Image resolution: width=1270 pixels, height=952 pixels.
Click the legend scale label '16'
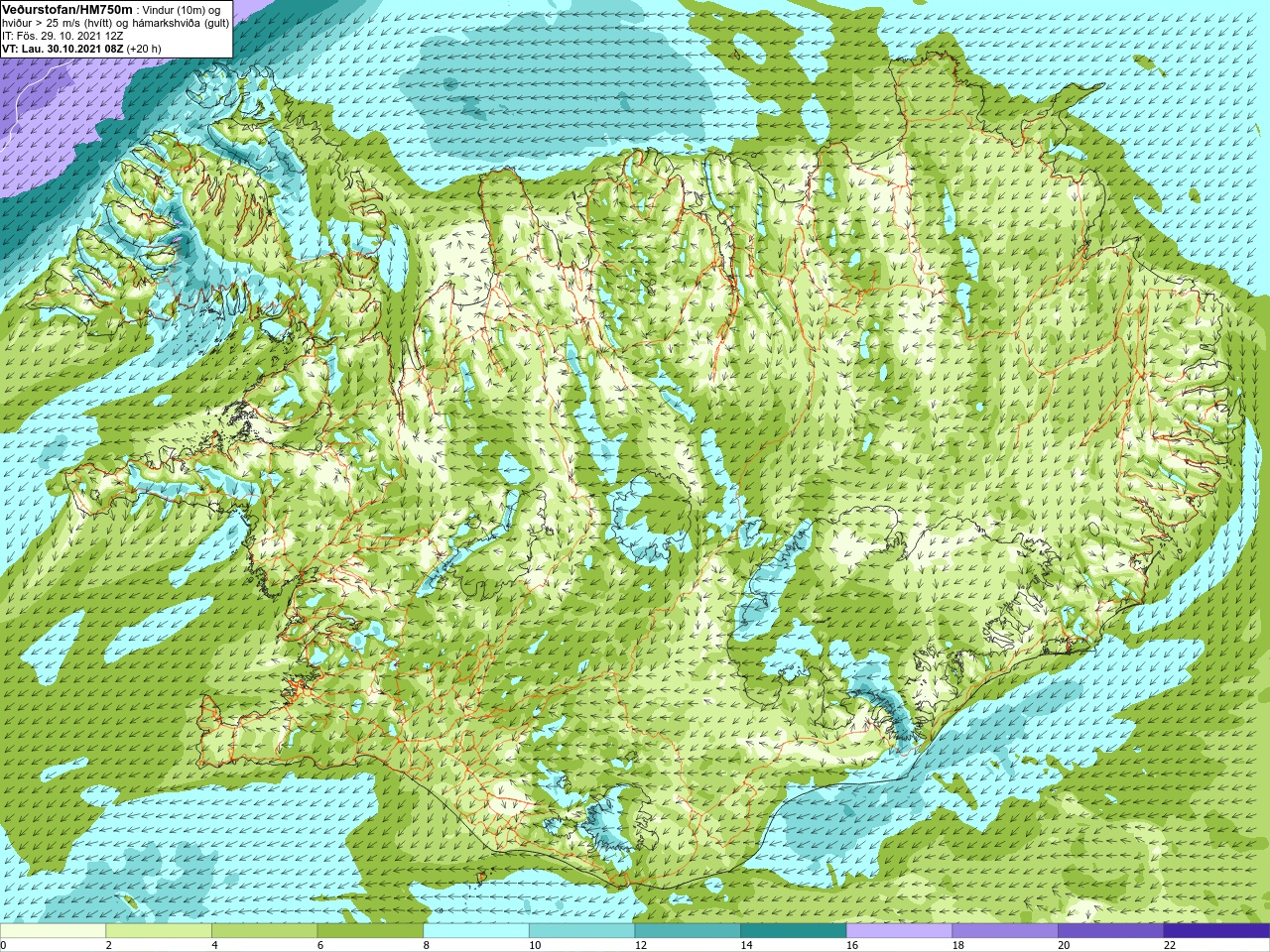click(852, 945)
